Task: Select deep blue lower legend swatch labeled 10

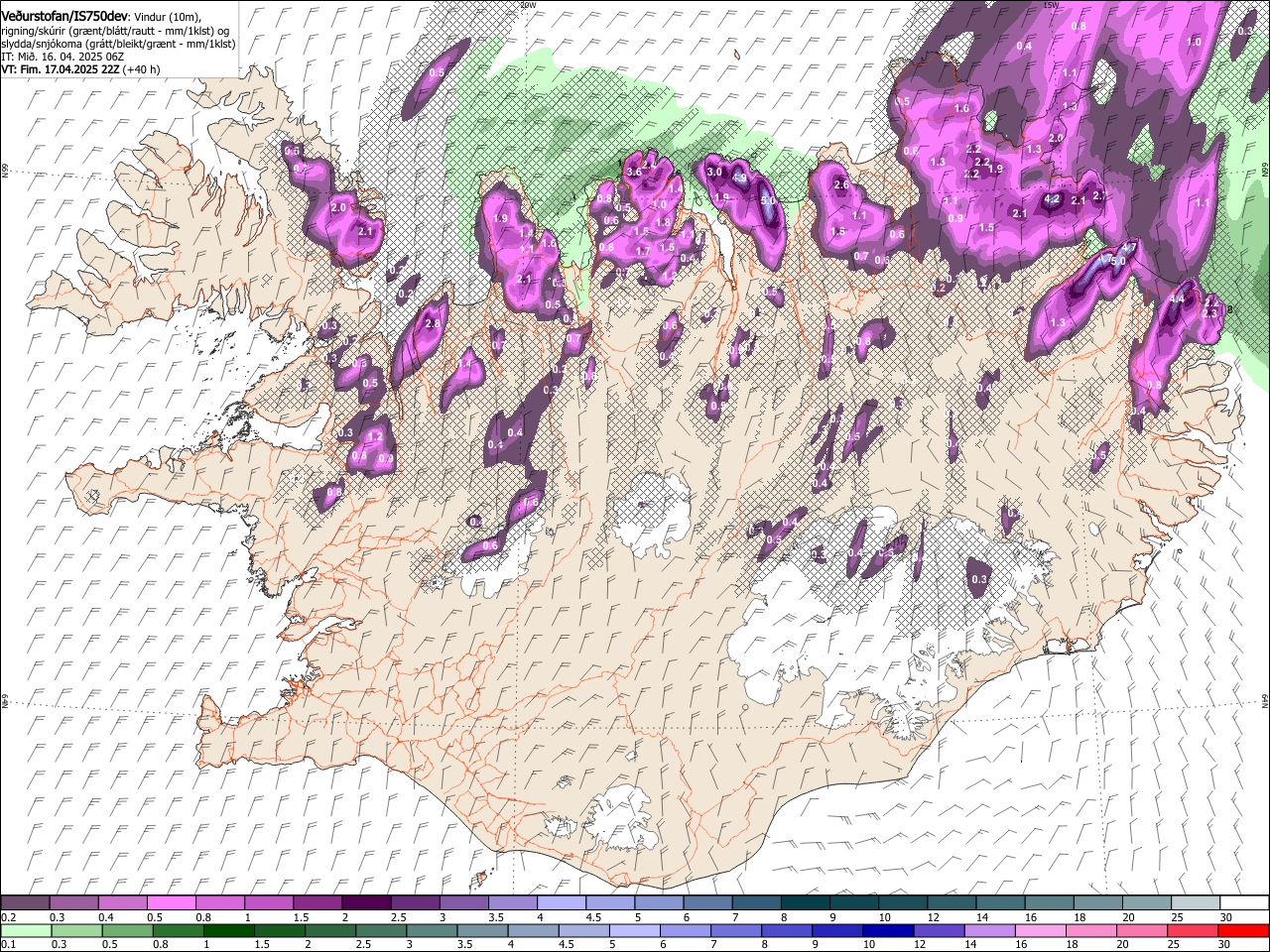Action: 889,930
